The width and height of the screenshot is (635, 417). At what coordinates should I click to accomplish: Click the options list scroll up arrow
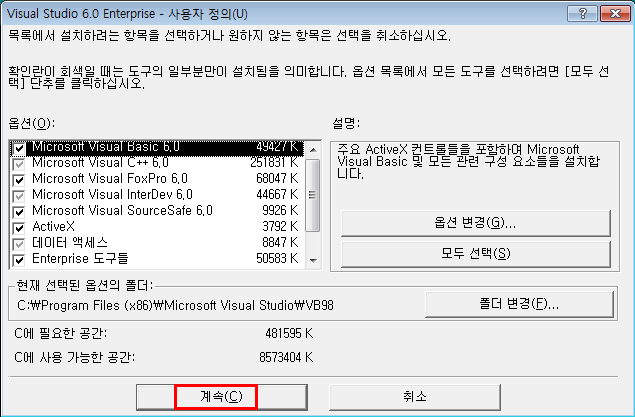[x=313, y=149]
